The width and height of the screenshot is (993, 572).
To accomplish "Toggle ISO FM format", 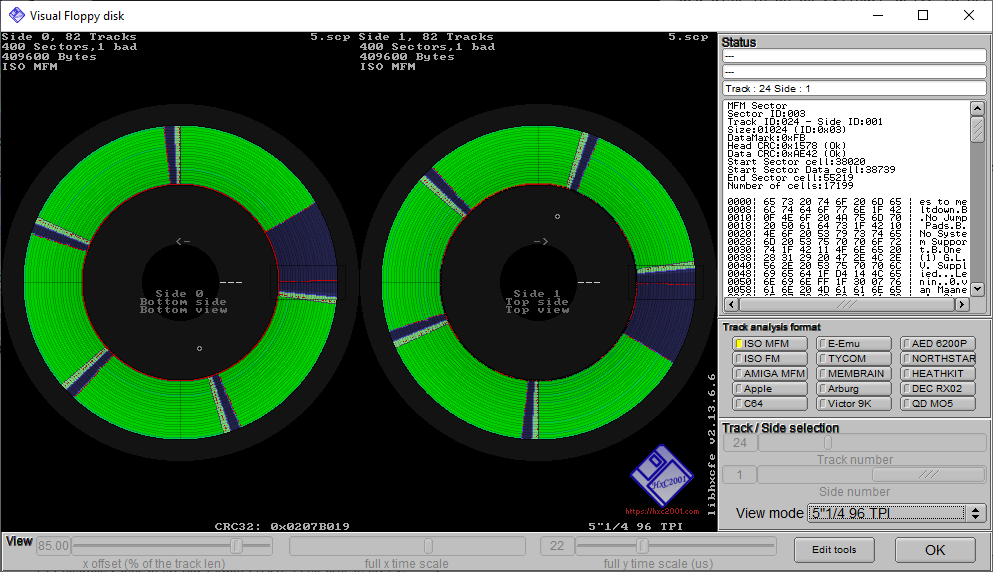I will point(769,359).
